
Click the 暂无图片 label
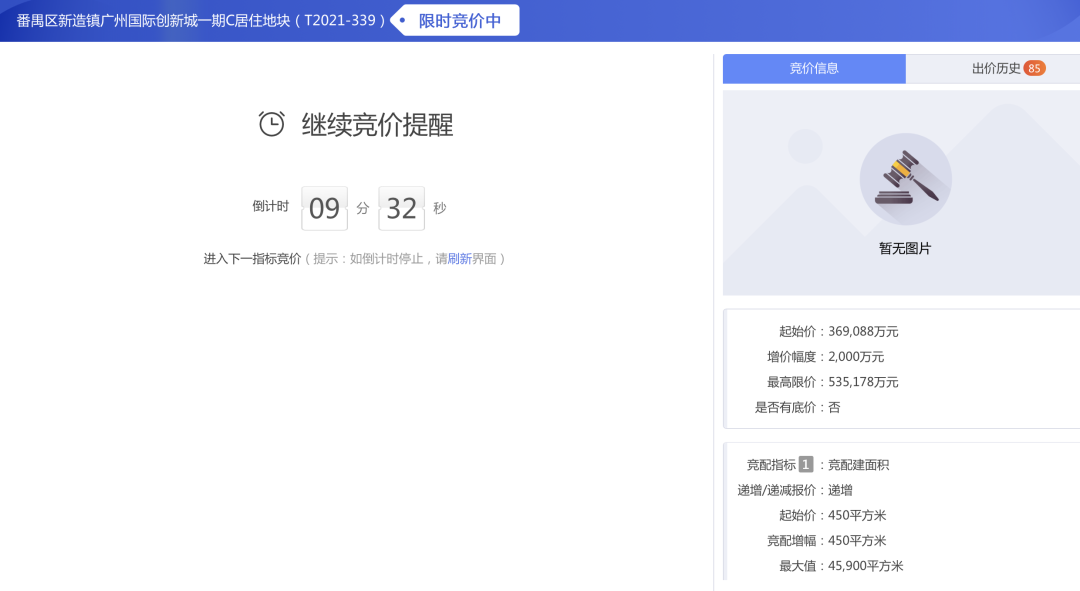pyautogui.click(x=906, y=247)
